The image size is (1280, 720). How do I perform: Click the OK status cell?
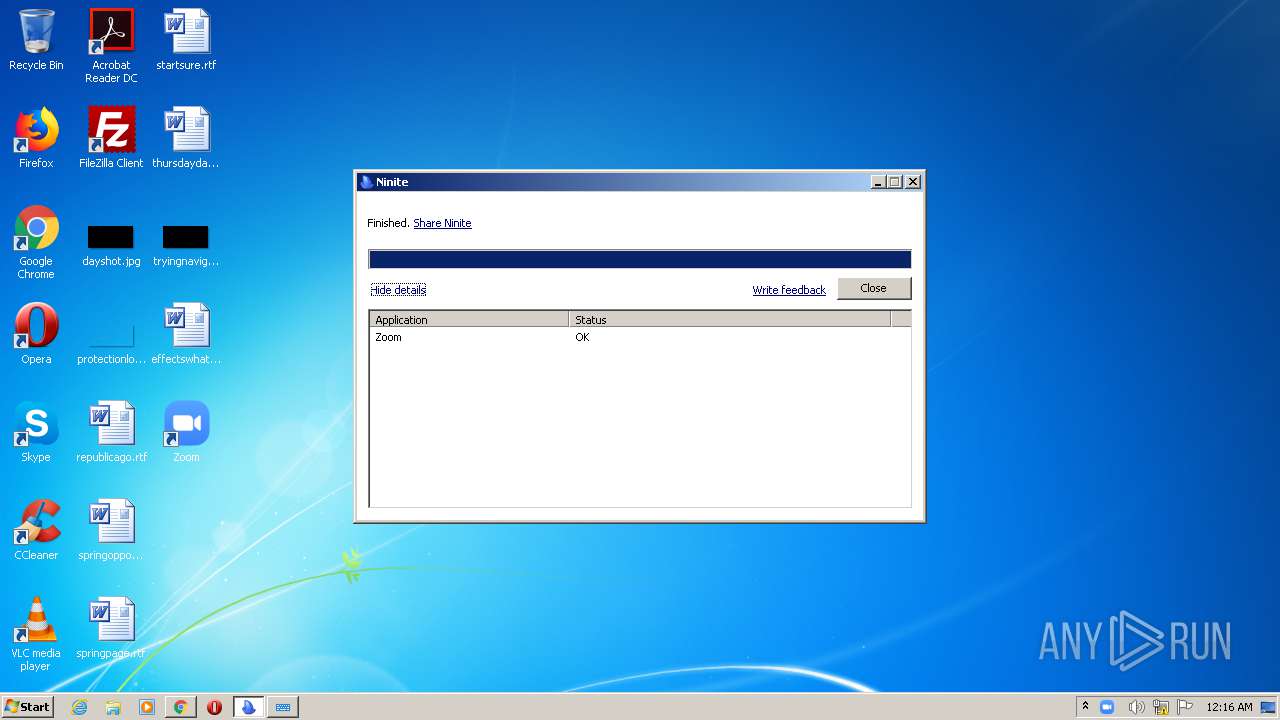[582, 337]
